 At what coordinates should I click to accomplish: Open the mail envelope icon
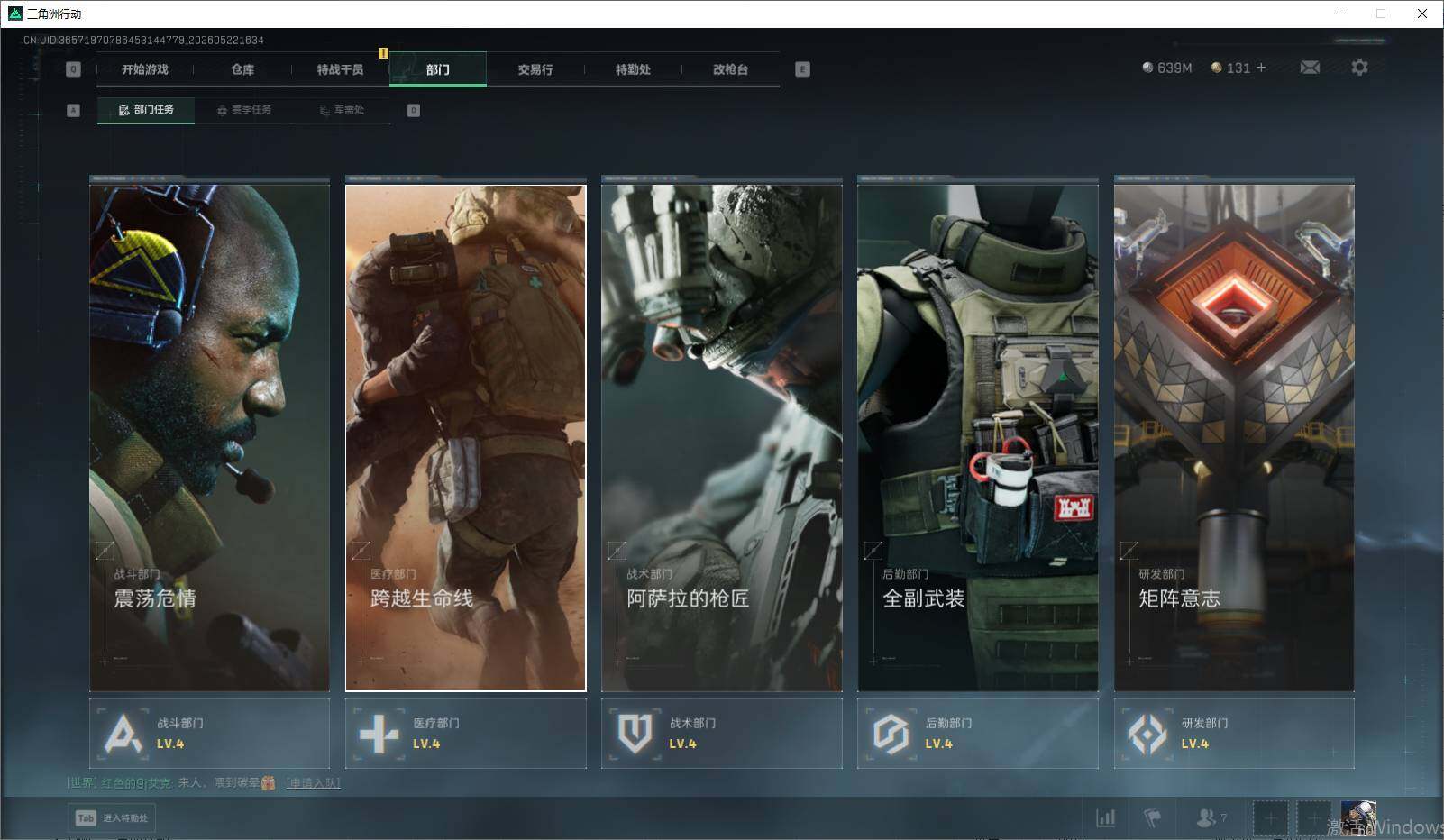point(1310,68)
